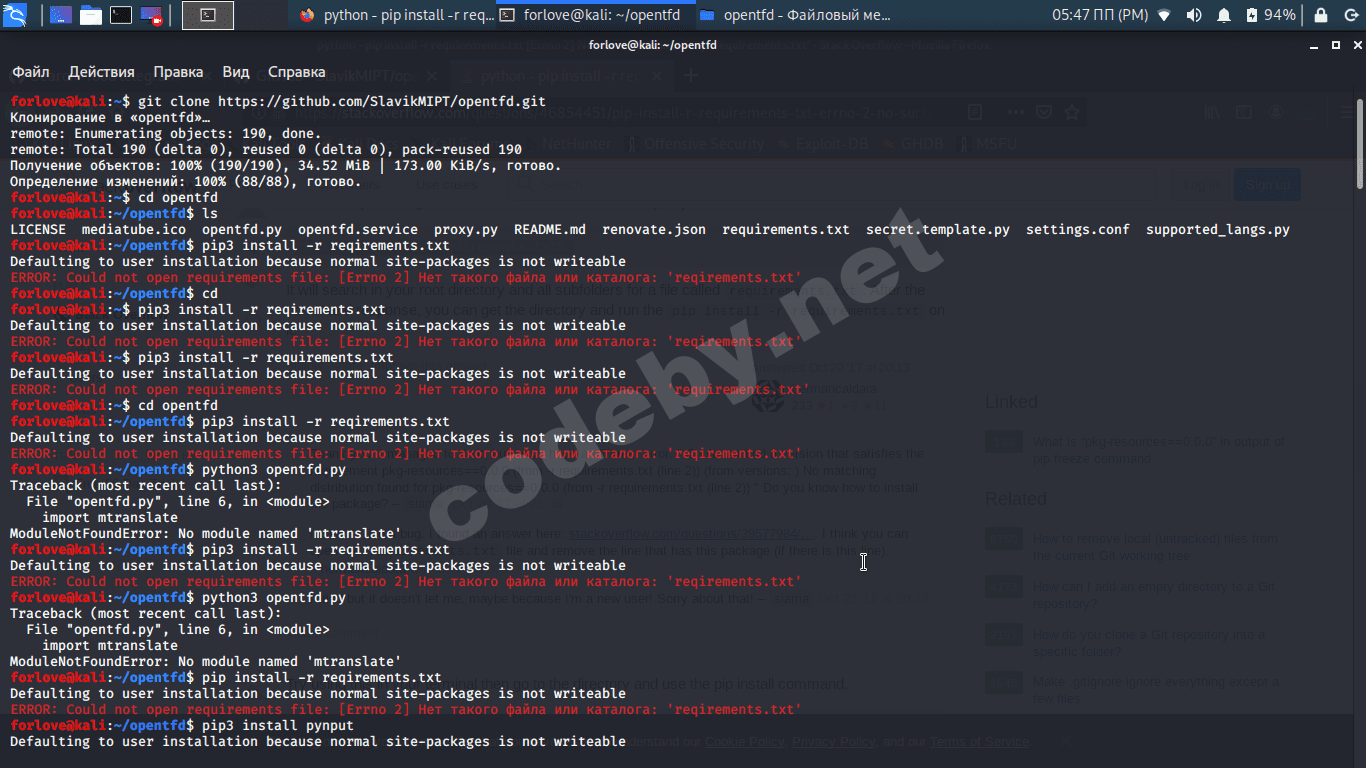The image size is (1366, 768).
Task: Minimize the terminal window
Action: (x=1313, y=45)
